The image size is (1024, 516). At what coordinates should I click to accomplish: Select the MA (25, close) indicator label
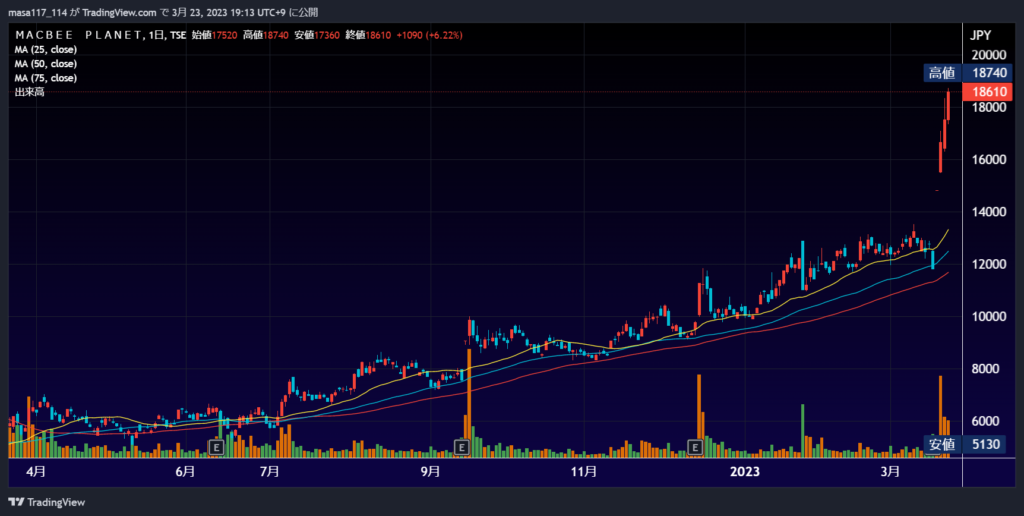[46, 50]
